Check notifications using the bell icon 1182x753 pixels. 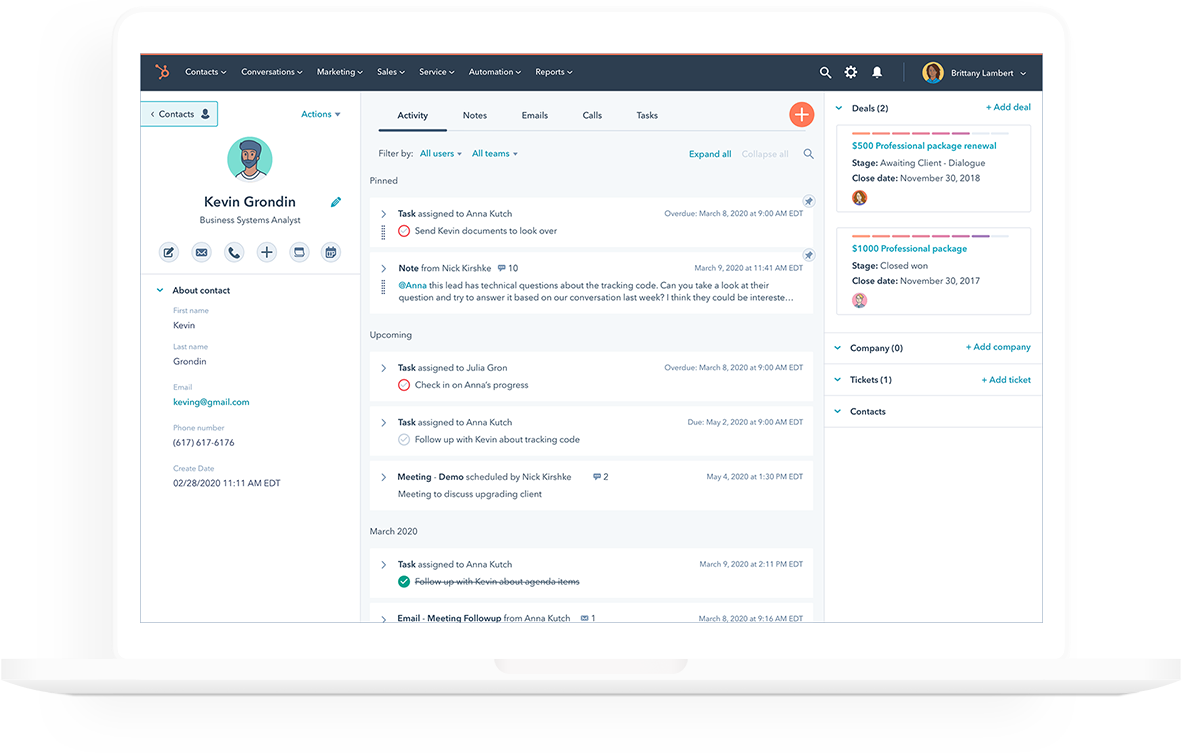tap(877, 72)
